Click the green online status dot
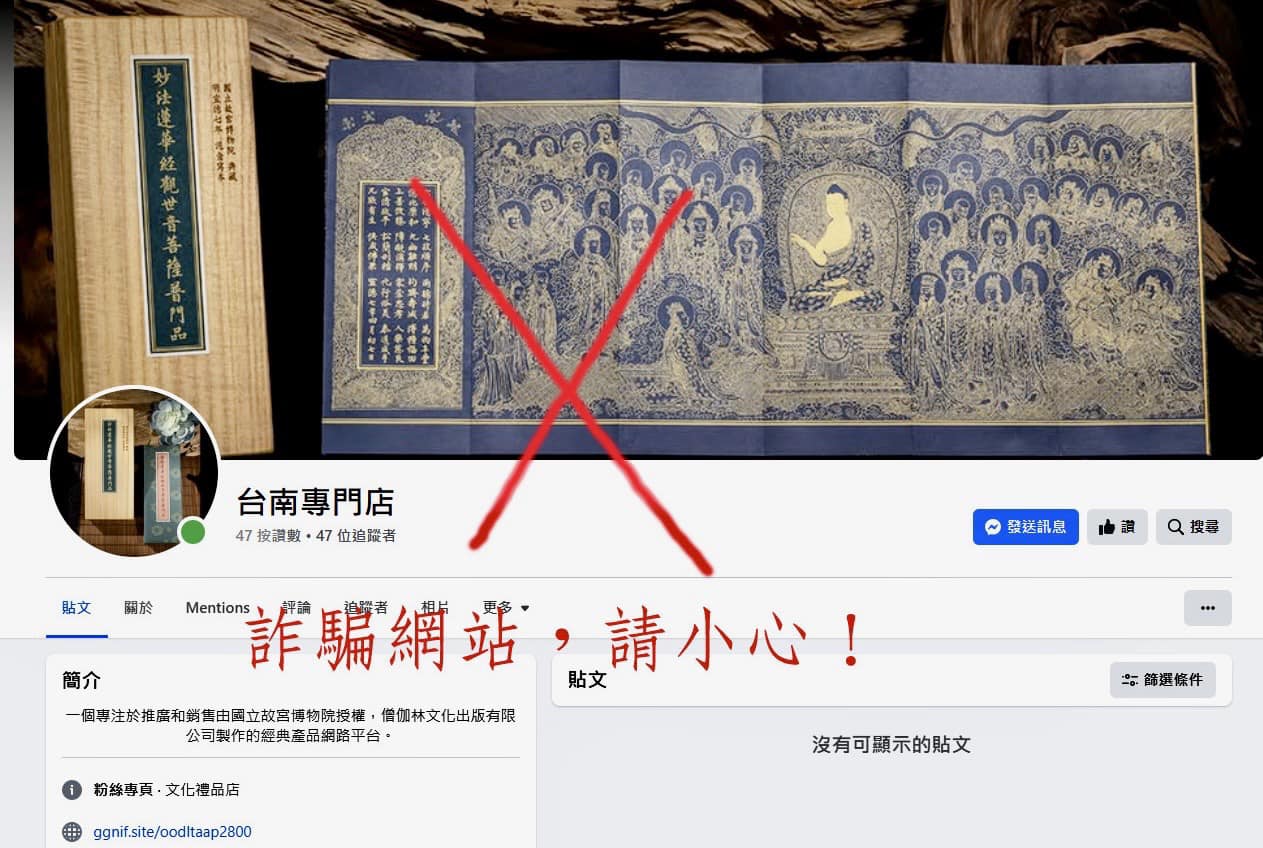The width and height of the screenshot is (1263, 848). 193,532
